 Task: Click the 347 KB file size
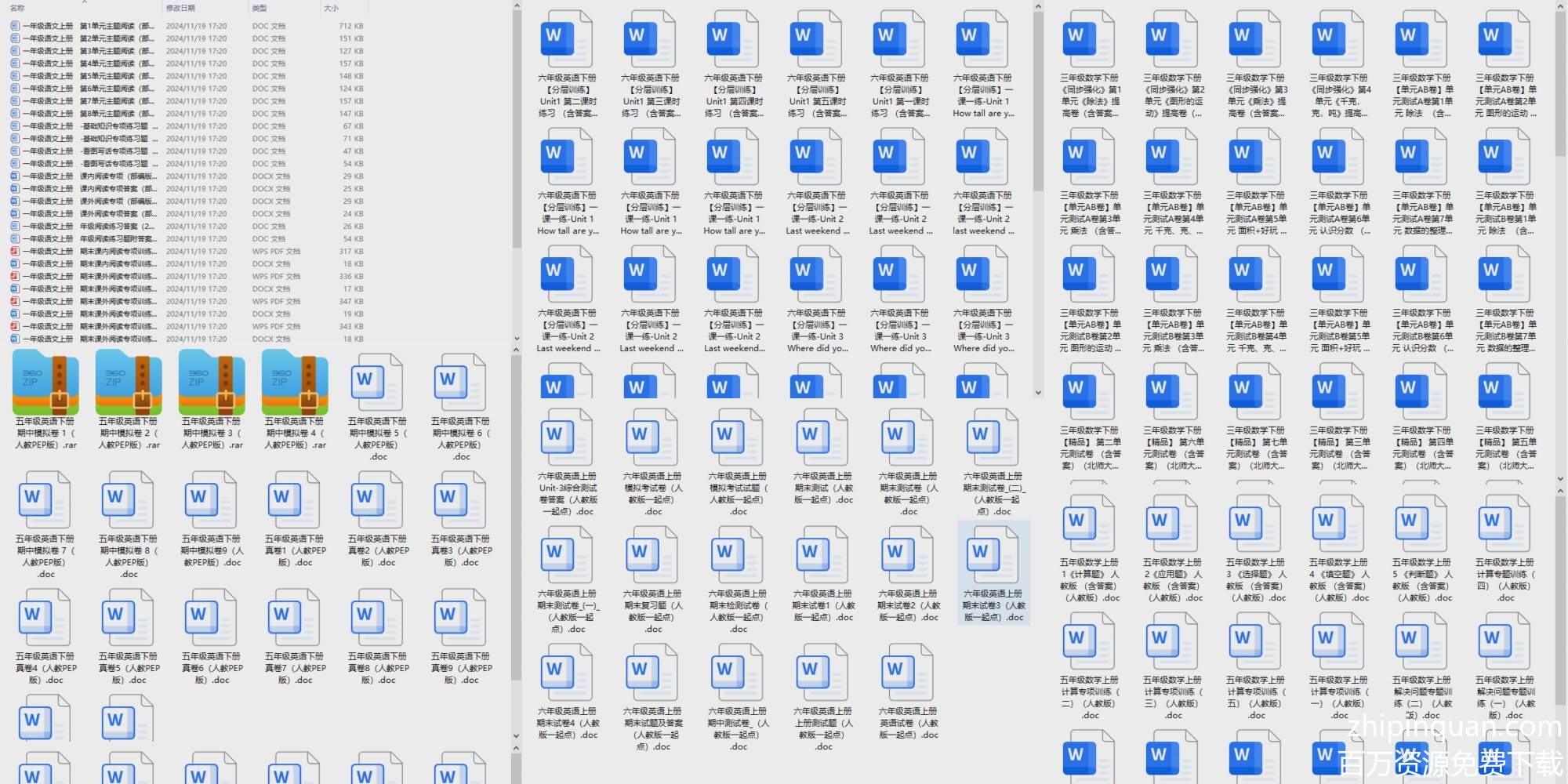coord(351,302)
